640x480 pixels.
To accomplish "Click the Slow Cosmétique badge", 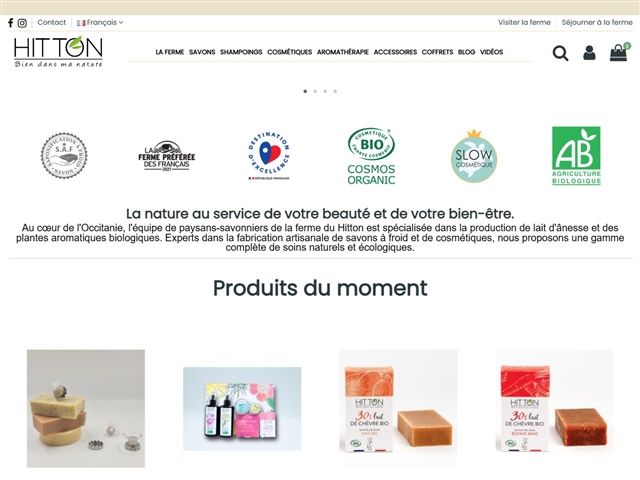I will pos(474,156).
